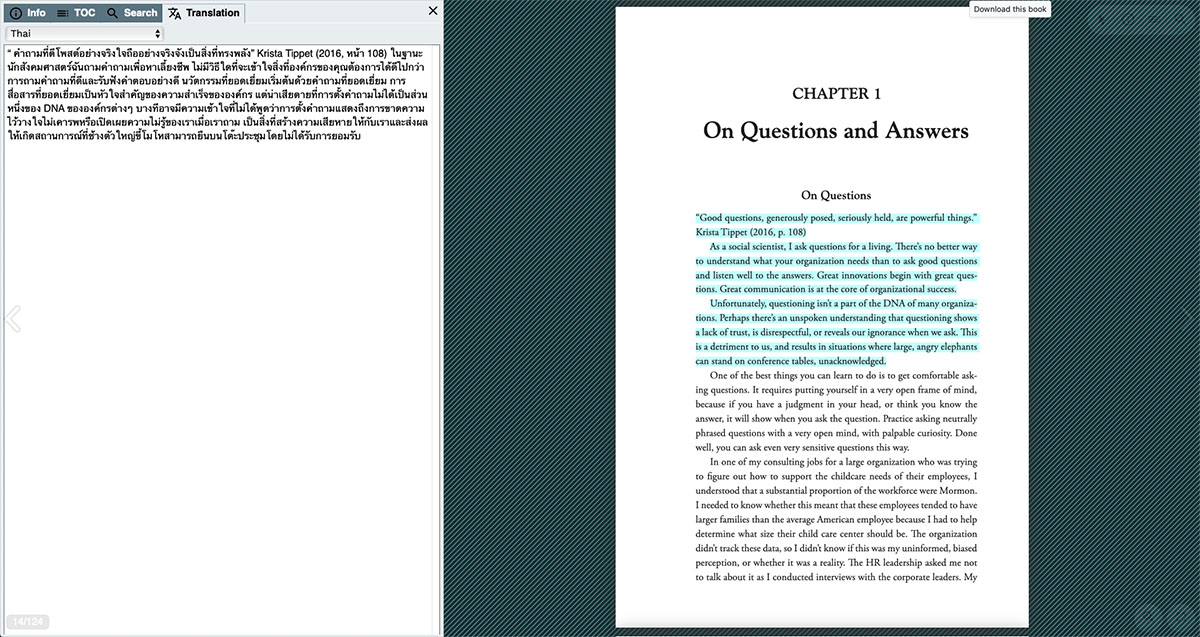Click the faint zoom control at the bottom right

point(1164,615)
